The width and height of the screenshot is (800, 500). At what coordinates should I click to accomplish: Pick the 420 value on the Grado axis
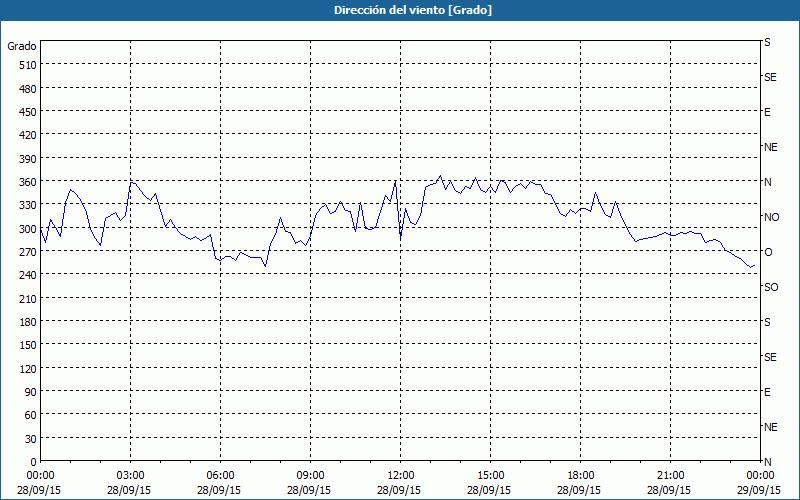[28, 135]
